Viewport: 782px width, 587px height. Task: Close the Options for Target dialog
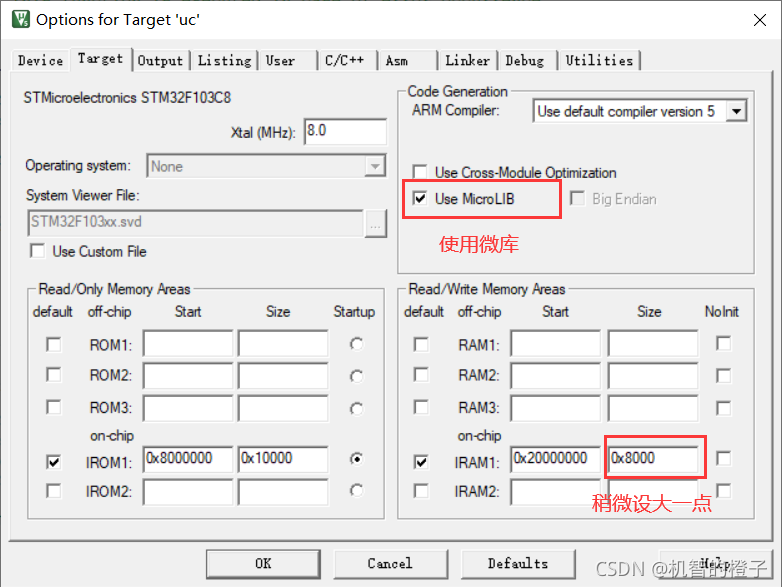pyautogui.click(x=760, y=20)
